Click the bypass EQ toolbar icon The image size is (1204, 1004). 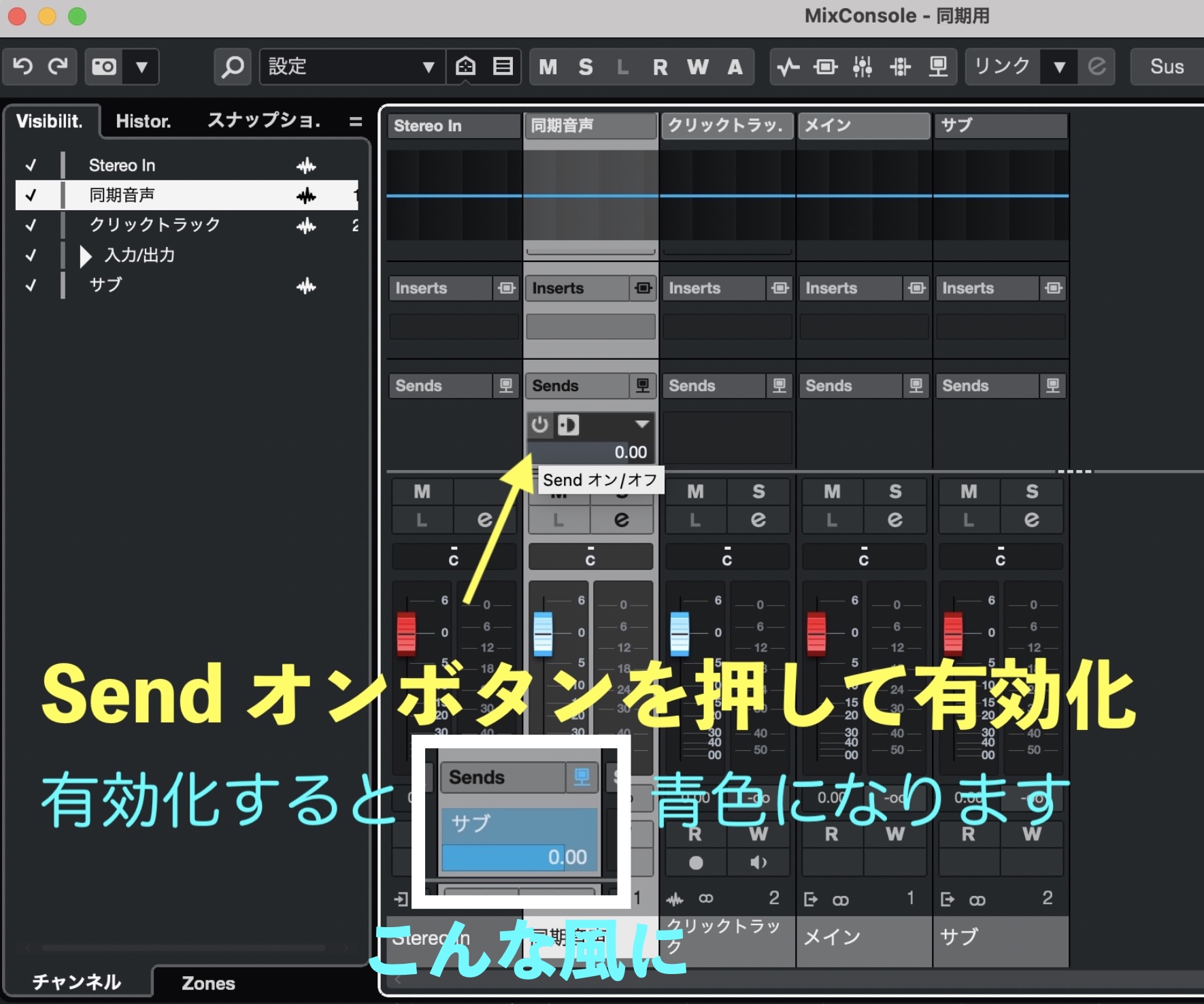(x=826, y=67)
